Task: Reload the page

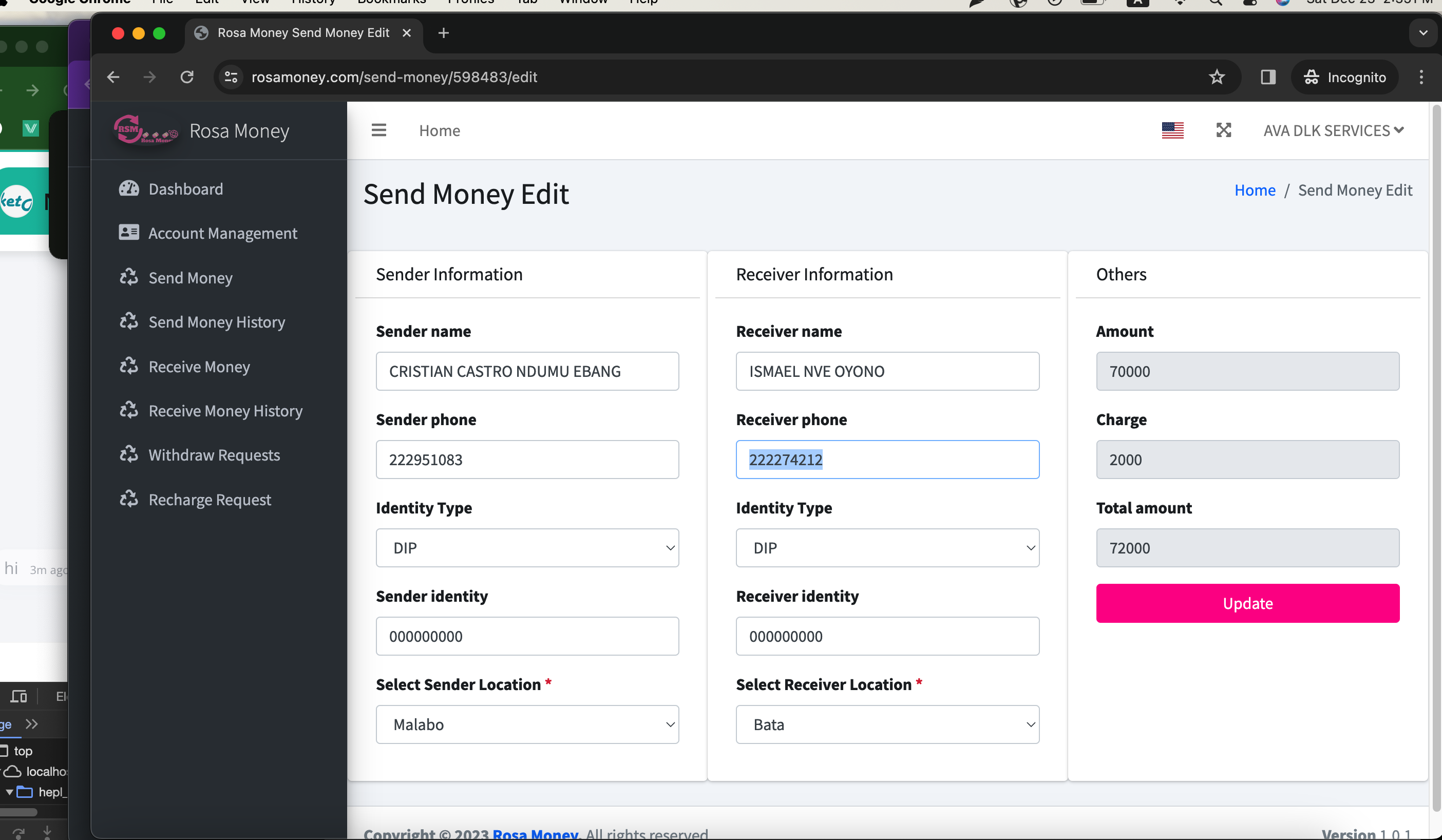Action: coord(187,77)
